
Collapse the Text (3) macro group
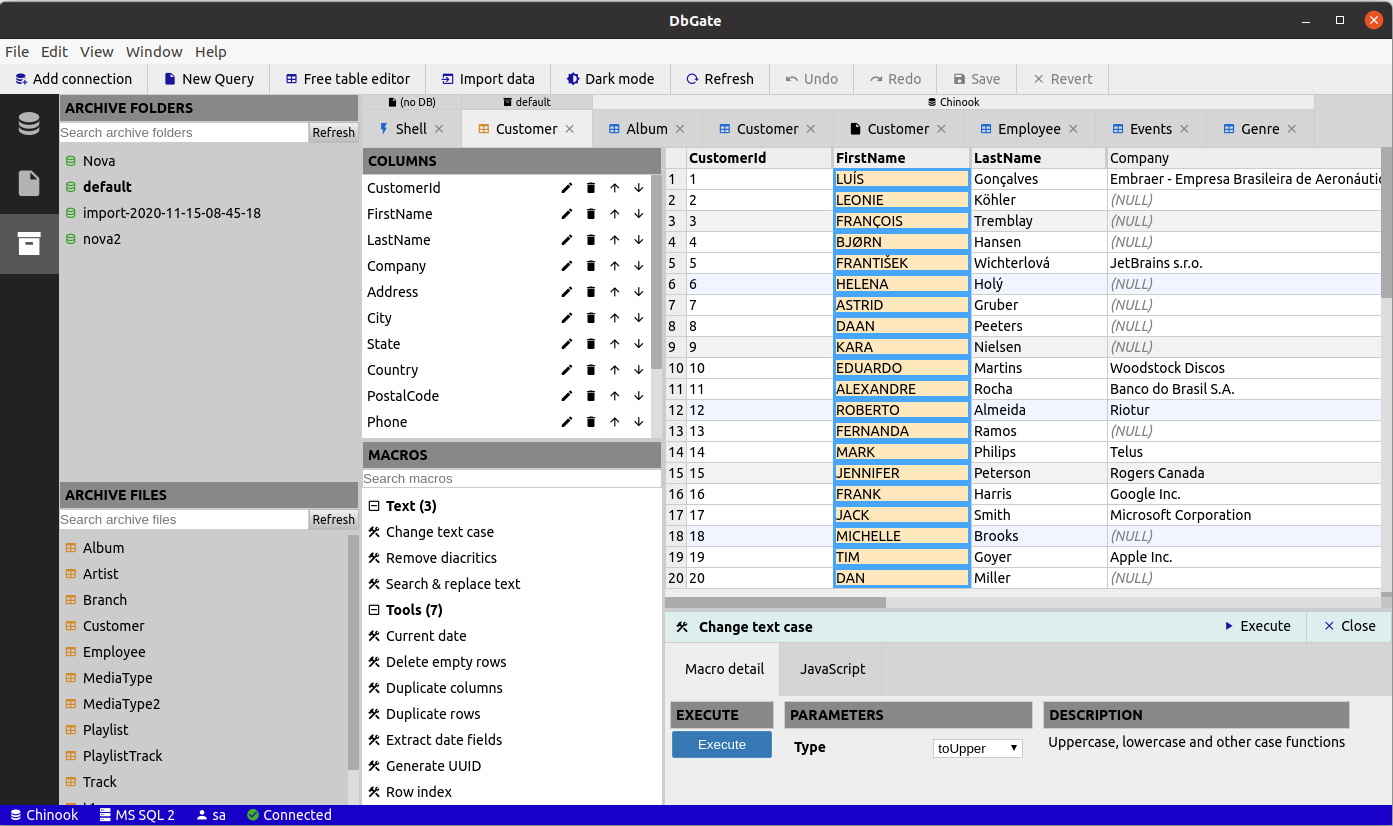point(374,506)
